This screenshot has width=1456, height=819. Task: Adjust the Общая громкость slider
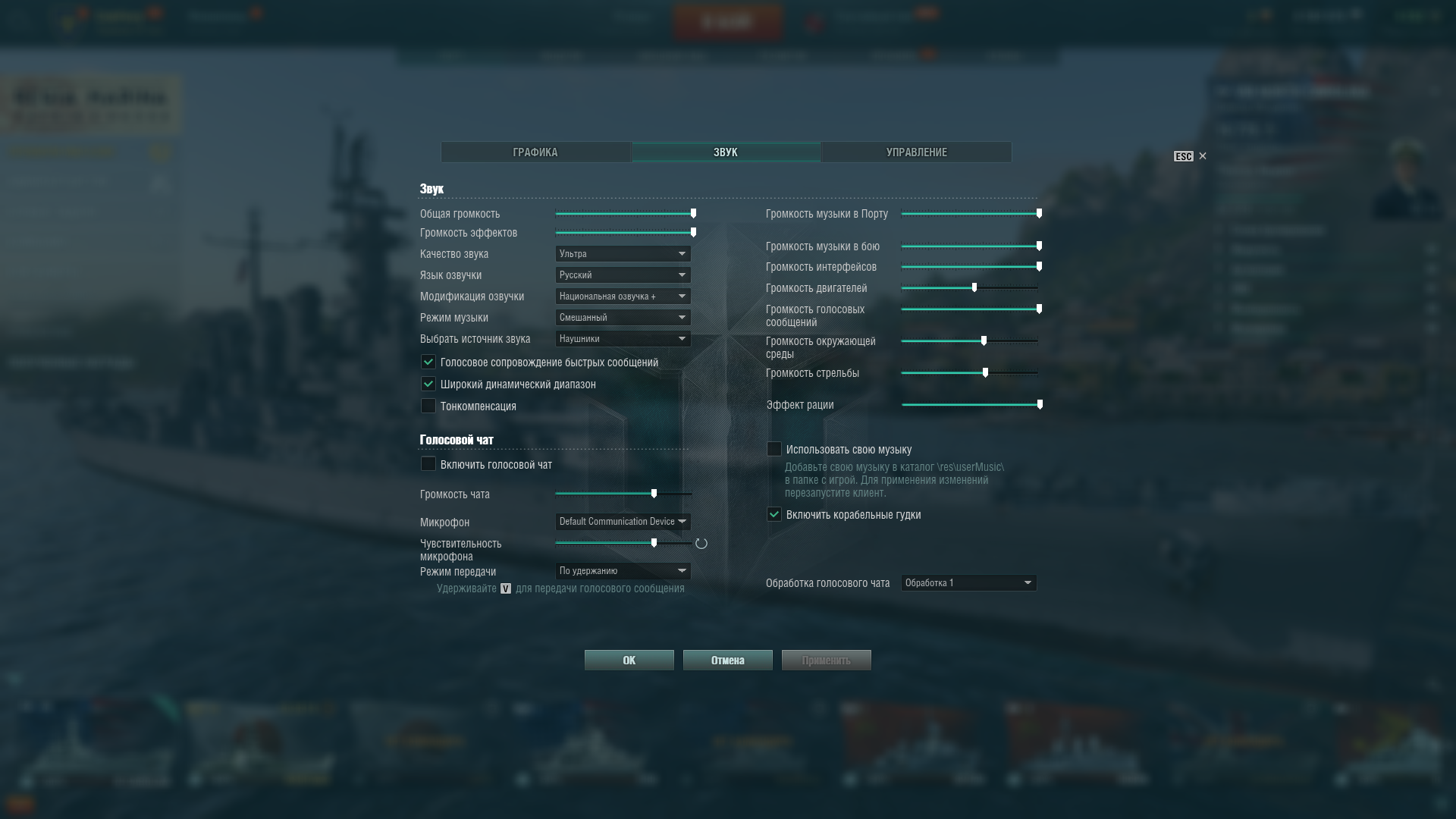tap(624, 214)
